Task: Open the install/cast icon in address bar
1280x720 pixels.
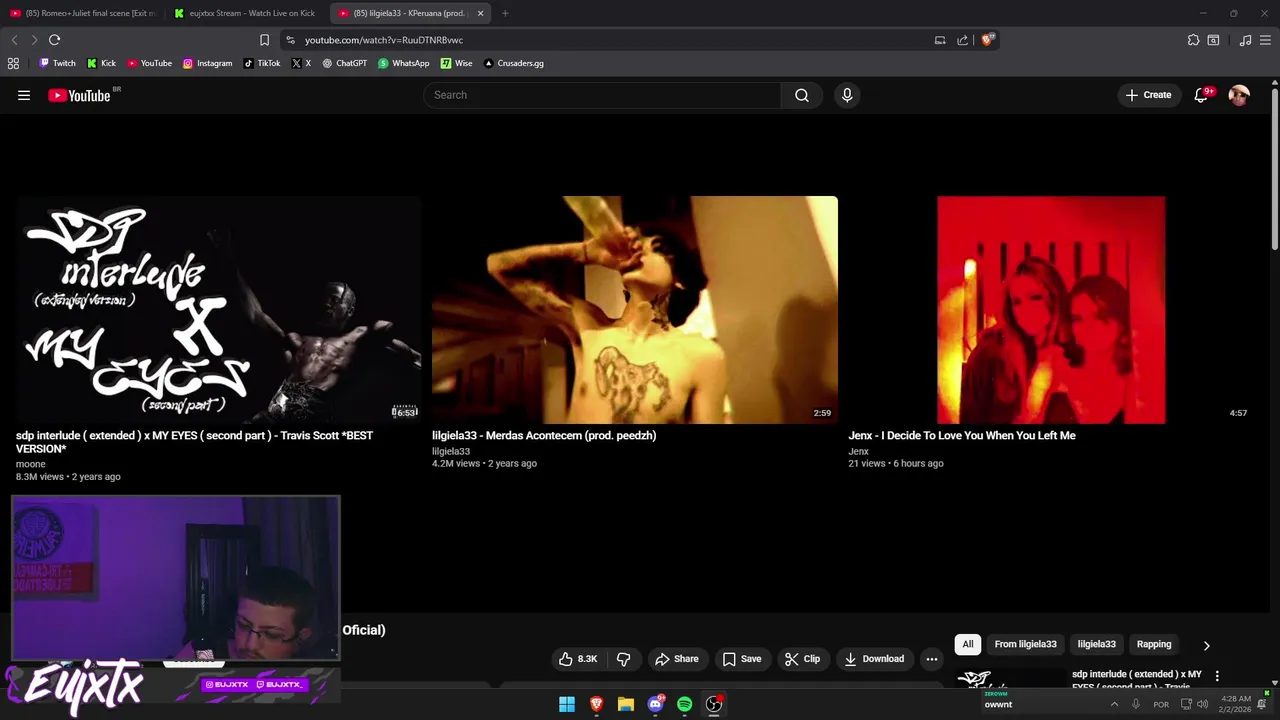Action: [940, 40]
